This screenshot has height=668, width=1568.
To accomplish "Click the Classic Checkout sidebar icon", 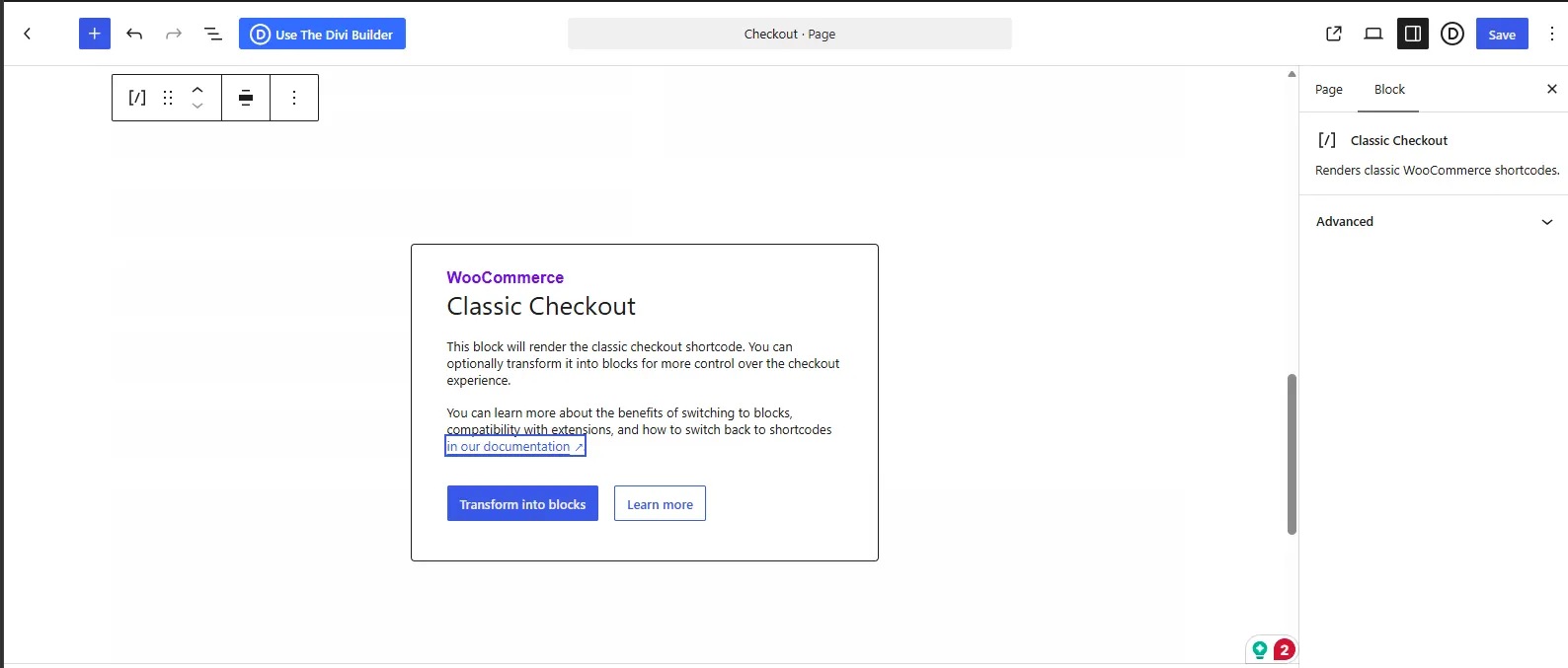I will click(x=1327, y=140).
